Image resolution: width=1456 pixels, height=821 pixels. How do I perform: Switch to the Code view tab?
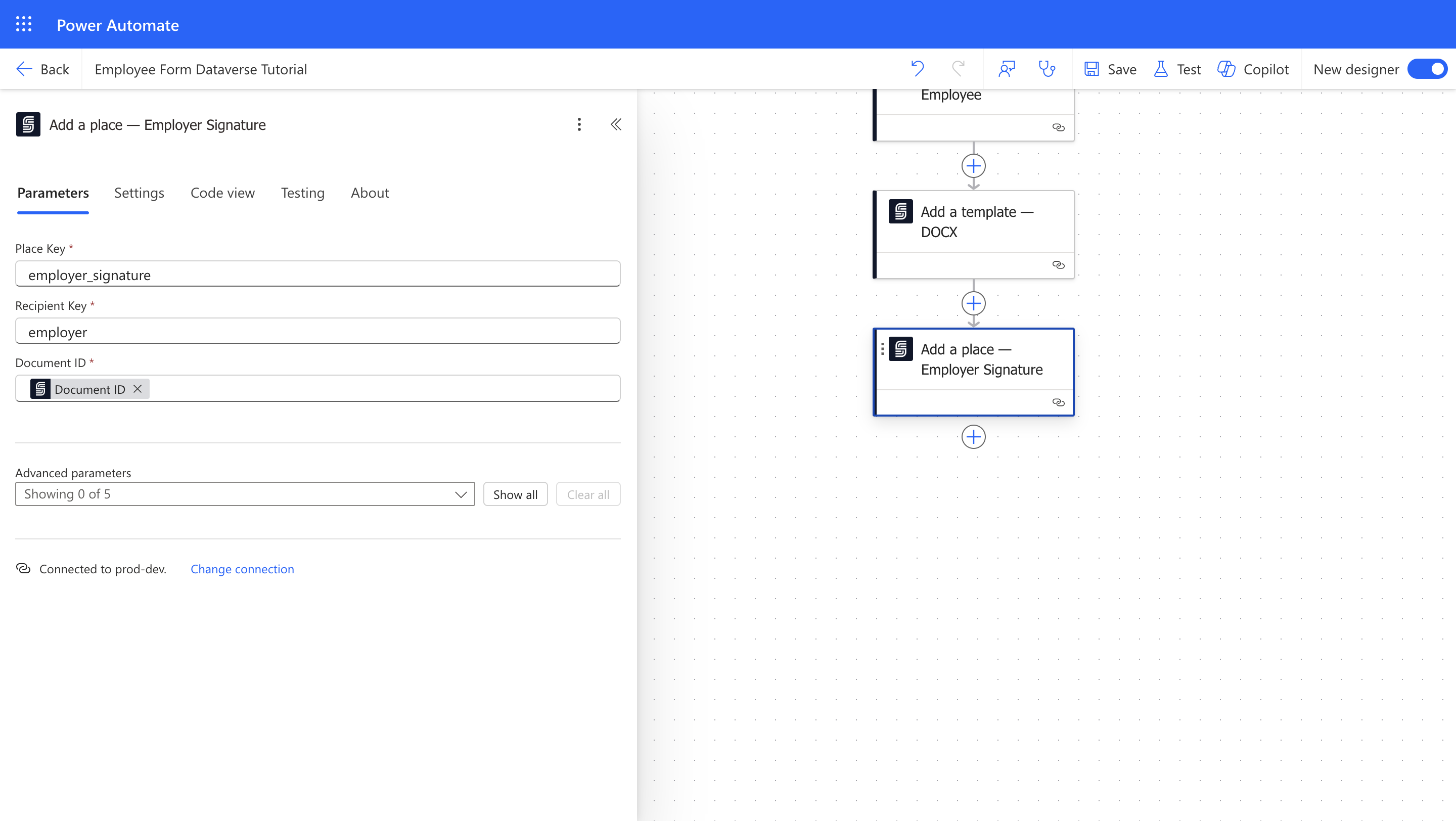coord(222,193)
